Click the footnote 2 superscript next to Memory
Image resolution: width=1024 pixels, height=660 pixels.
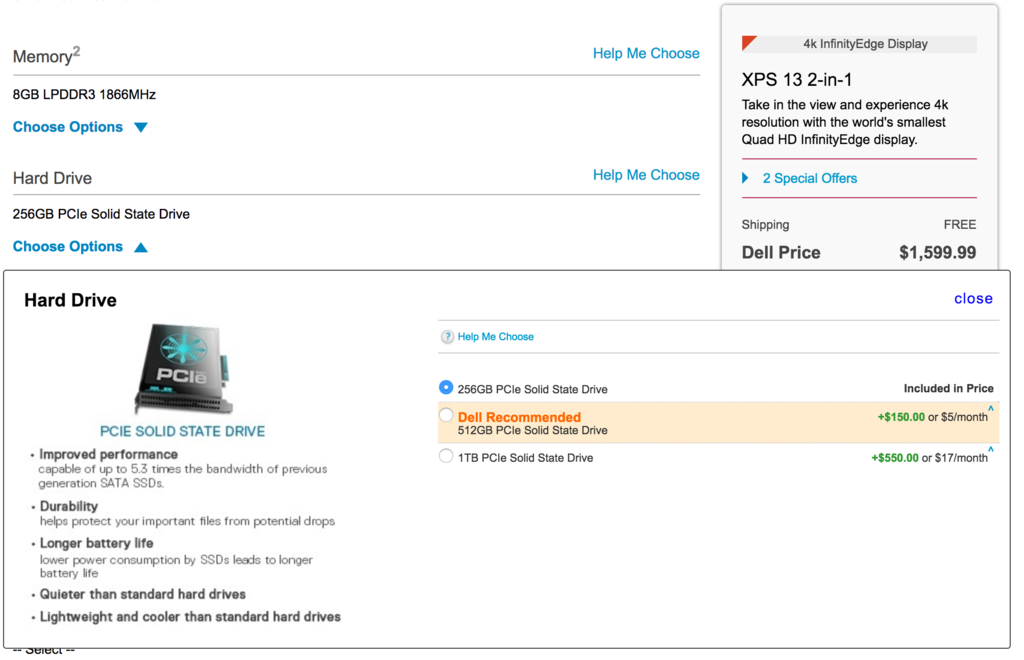77,51
